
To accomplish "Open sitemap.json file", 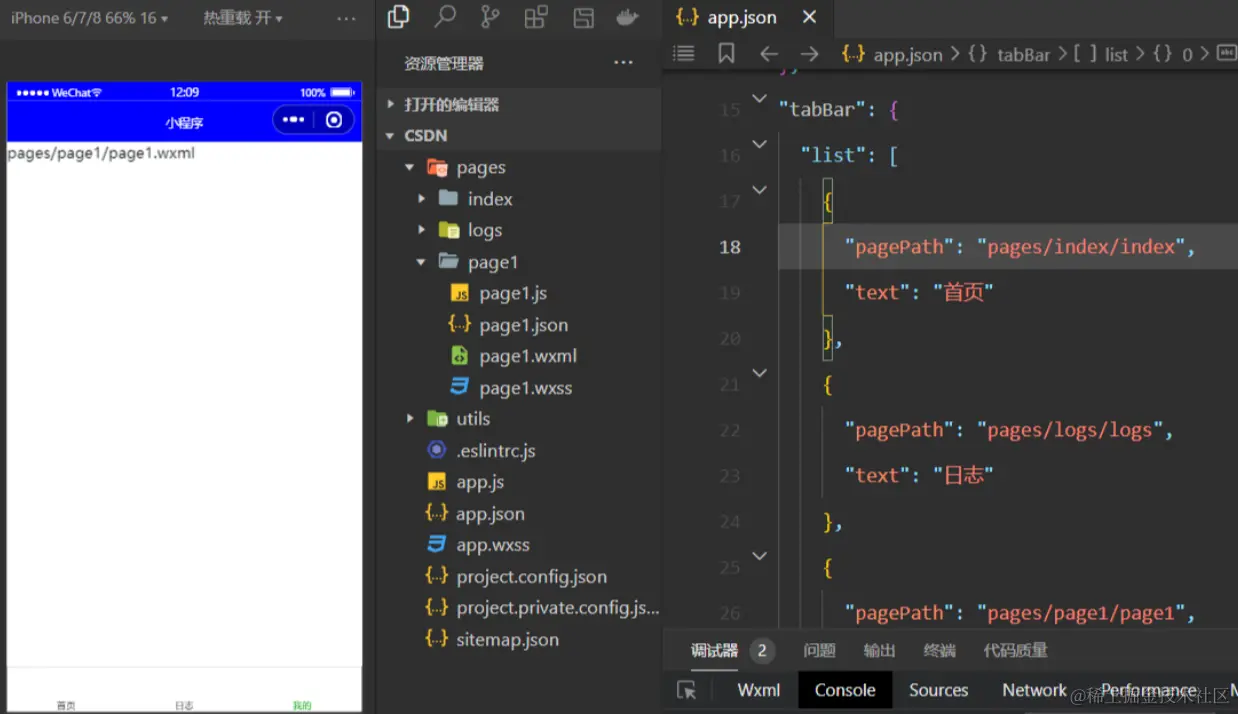I will point(507,640).
